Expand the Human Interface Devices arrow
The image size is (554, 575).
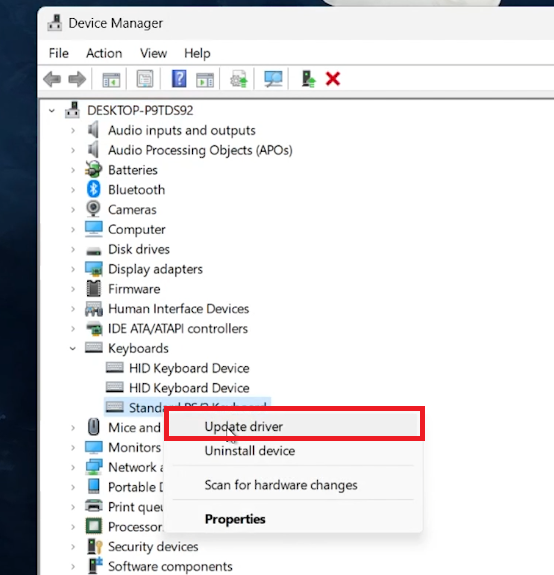tap(73, 309)
